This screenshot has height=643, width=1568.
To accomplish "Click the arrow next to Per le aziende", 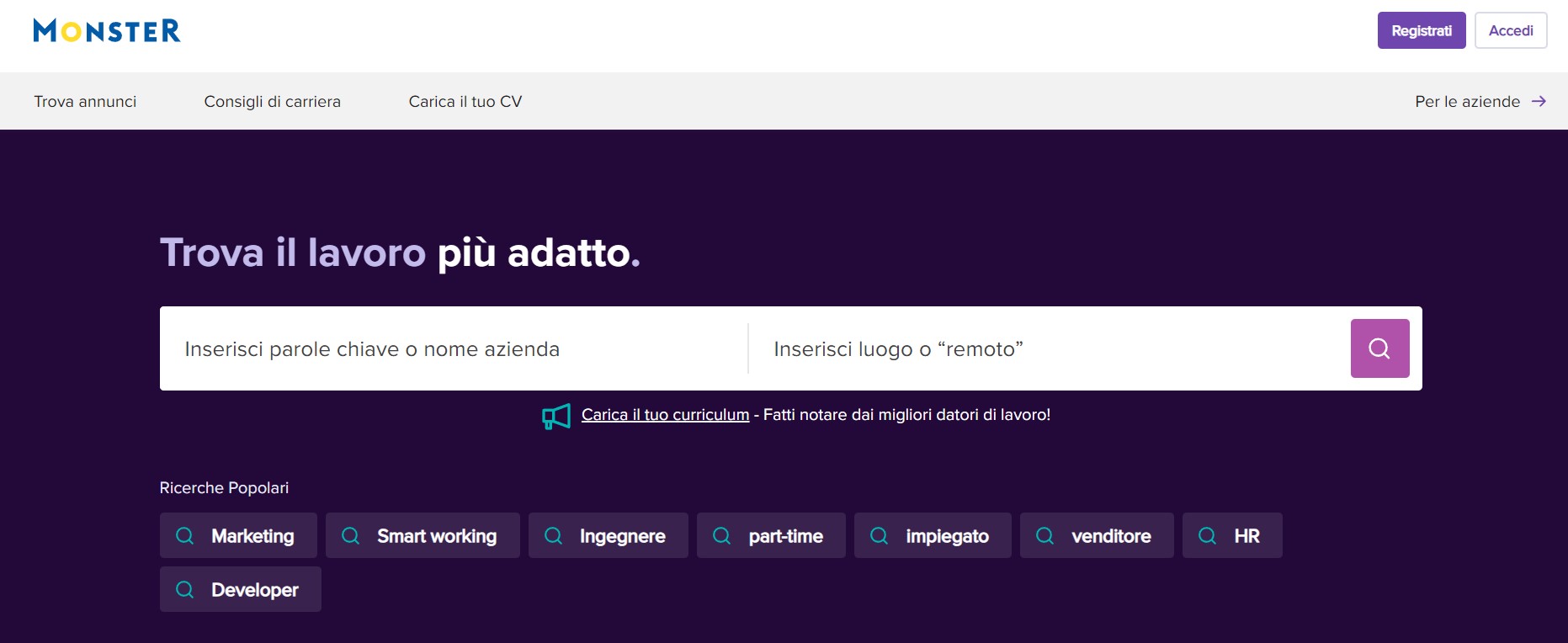I will coord(1539,101).
